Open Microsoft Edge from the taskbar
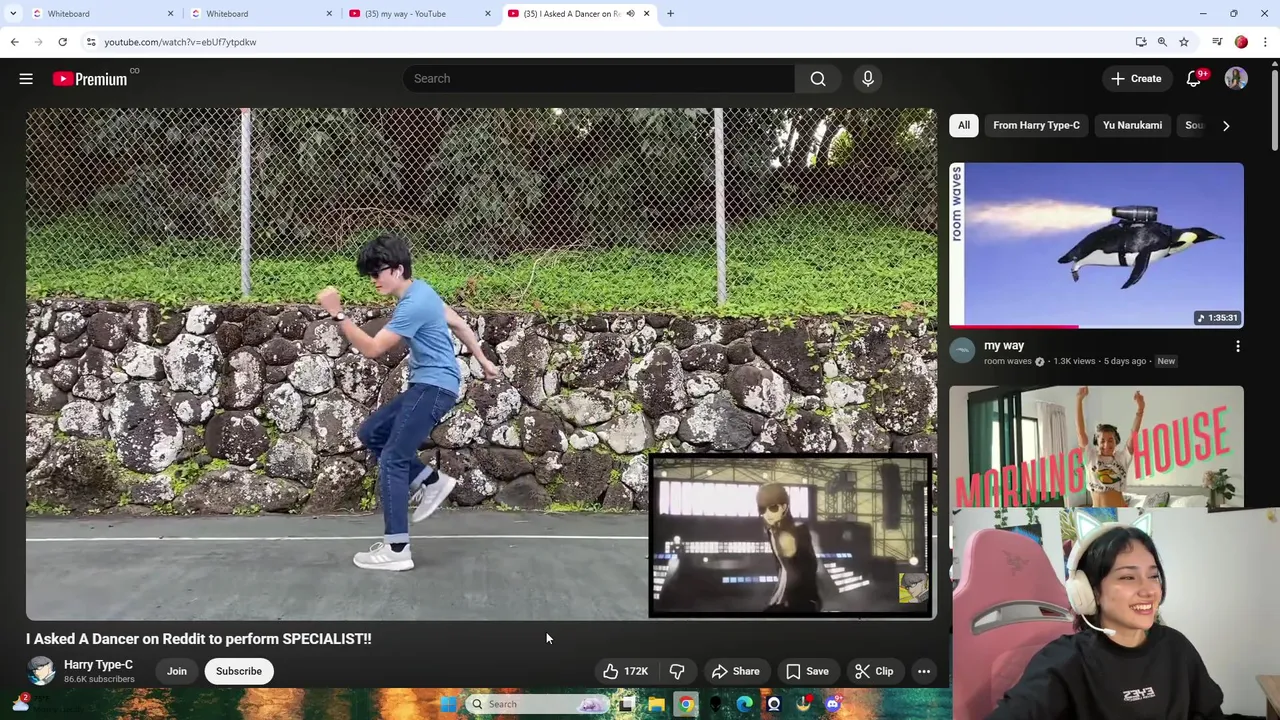 tap(745, 704)
